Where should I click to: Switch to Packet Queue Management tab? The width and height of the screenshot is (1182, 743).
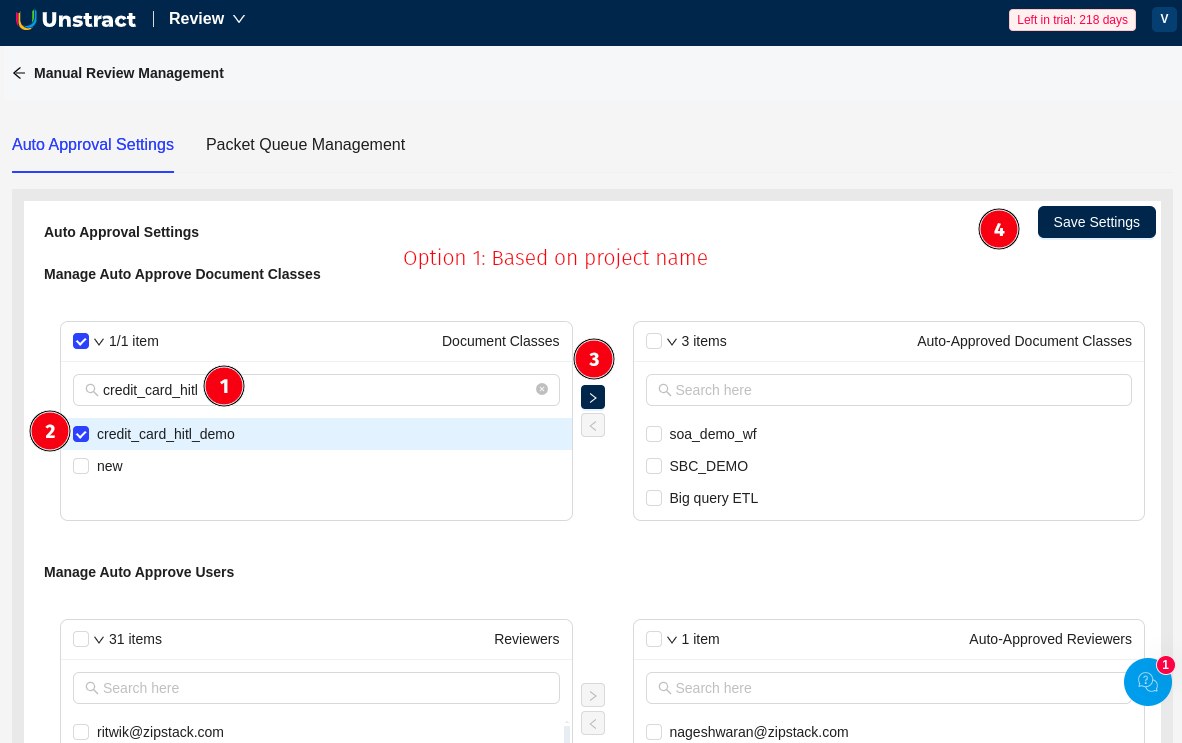[x=305, y=144]
